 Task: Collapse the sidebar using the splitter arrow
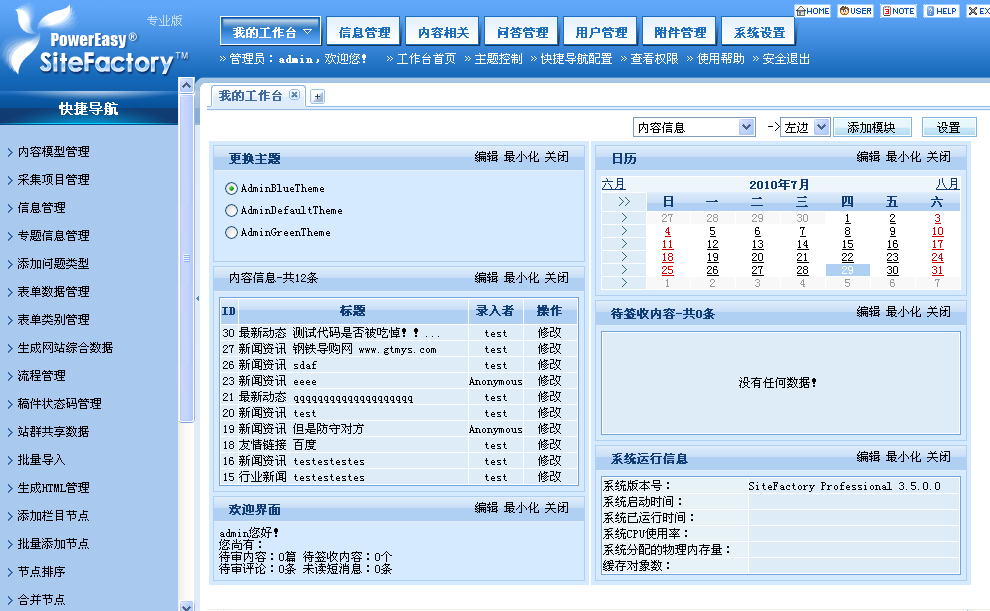tap(197, 298)
